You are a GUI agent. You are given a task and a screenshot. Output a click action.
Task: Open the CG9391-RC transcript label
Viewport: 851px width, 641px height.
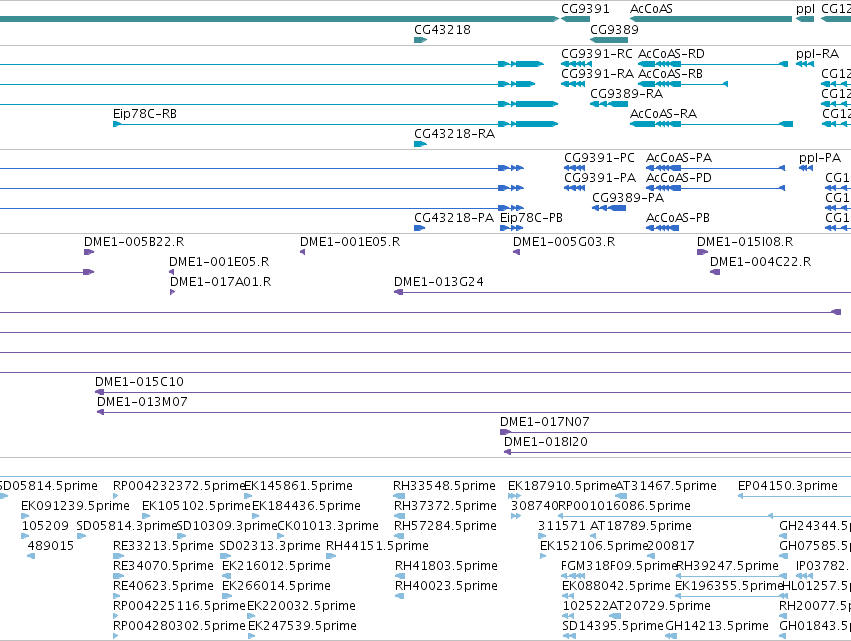tap(596, 54)
